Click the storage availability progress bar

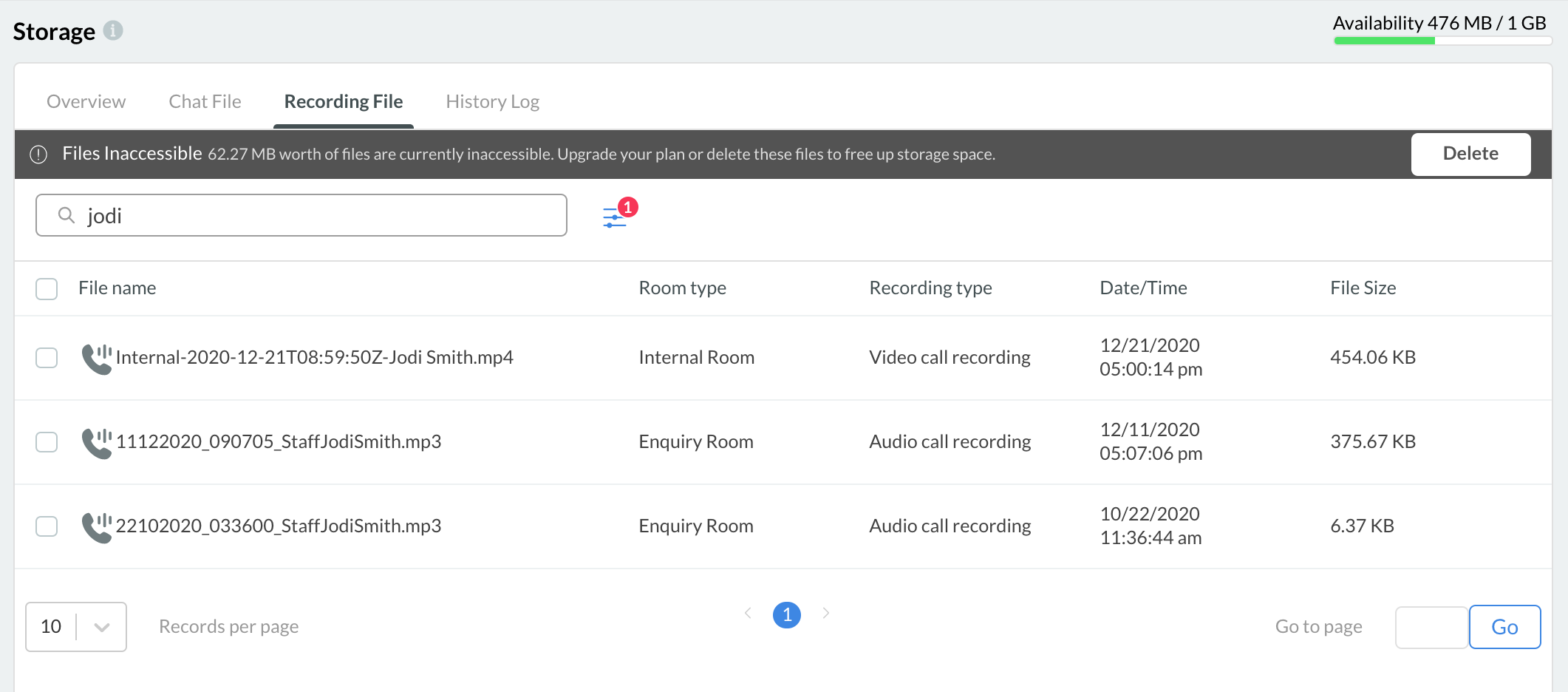pos(1442,41)
